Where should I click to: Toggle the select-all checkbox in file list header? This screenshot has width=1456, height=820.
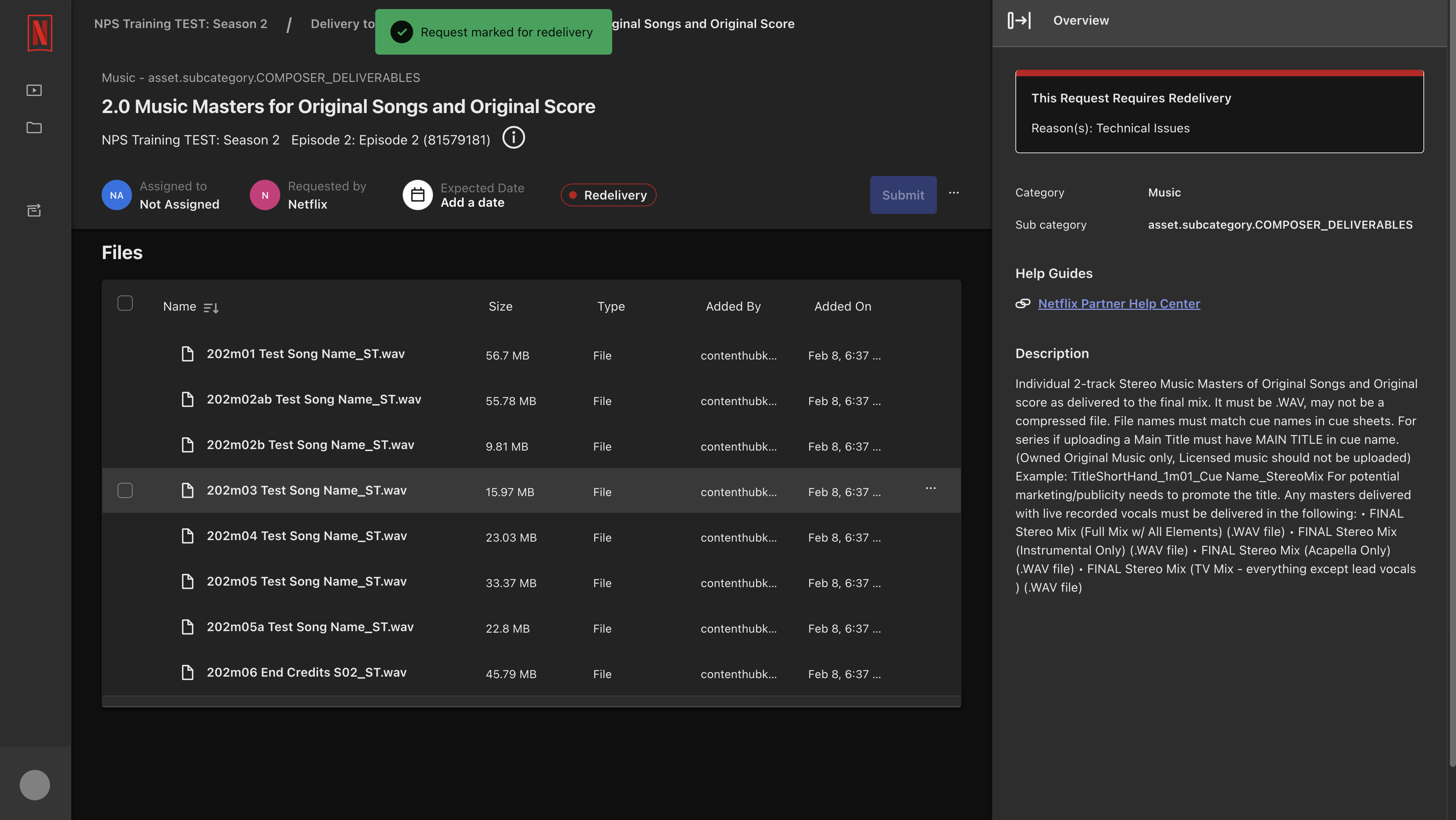125,305
